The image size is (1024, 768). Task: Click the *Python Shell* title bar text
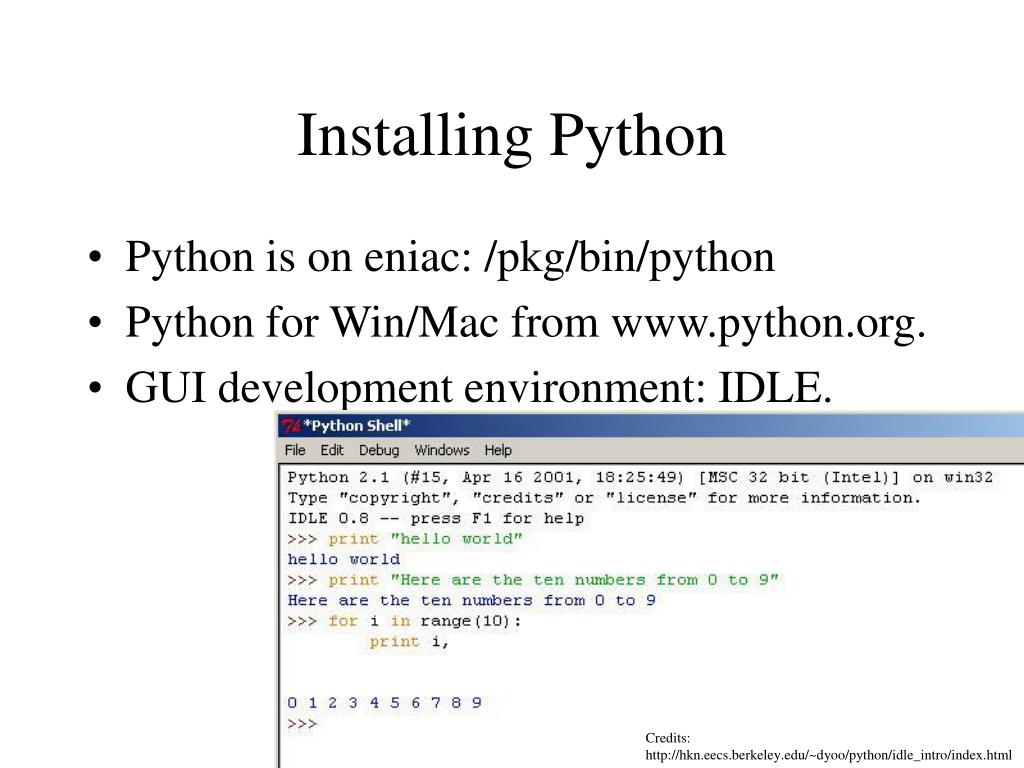pos(357,426)
